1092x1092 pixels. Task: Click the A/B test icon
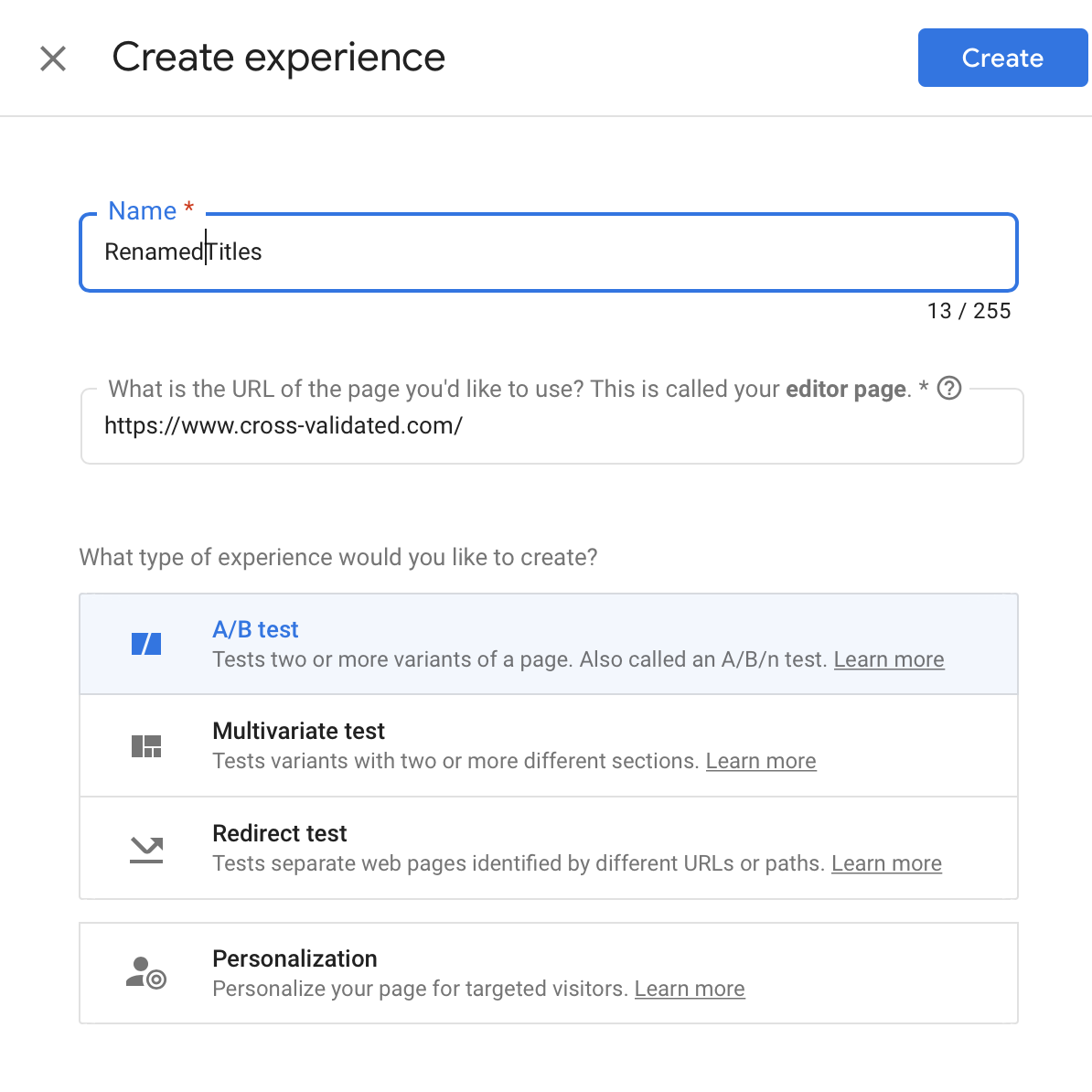[x=146, y=644]
